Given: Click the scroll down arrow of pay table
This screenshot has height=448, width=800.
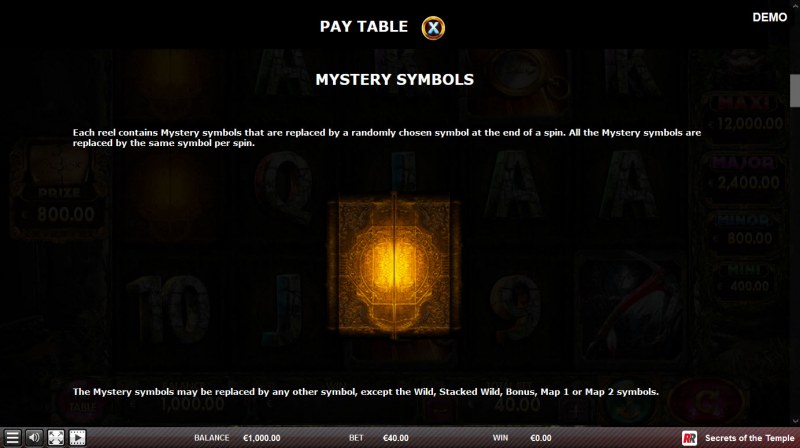Looking at the screenshot, I should (794, 421).
